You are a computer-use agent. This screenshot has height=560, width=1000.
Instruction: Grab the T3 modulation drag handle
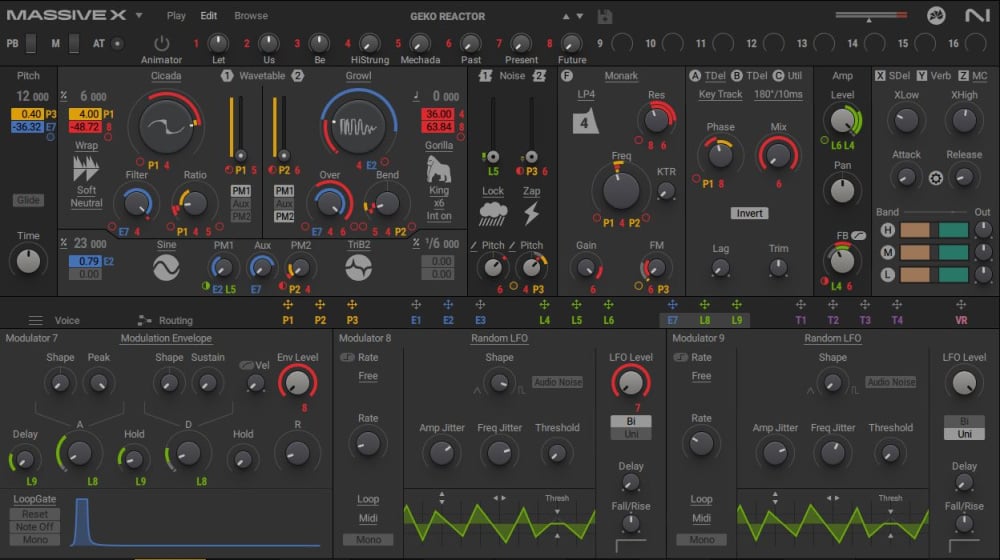tap(865, 305)
